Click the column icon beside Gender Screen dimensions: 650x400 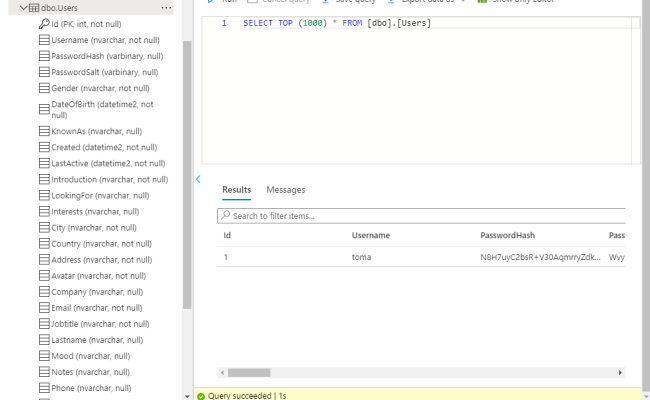coord(44,88)
